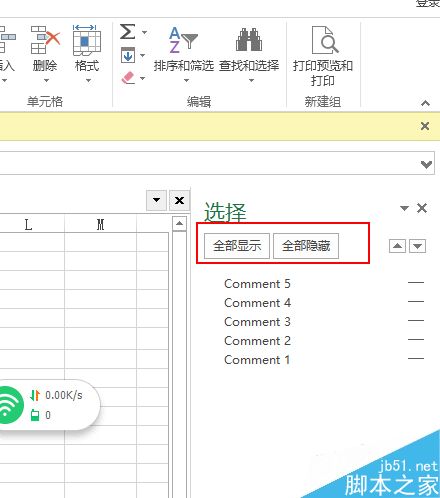Screen dimensions: 440x498
Task: Toggle visibility of Comment 5
Action: 416,282
